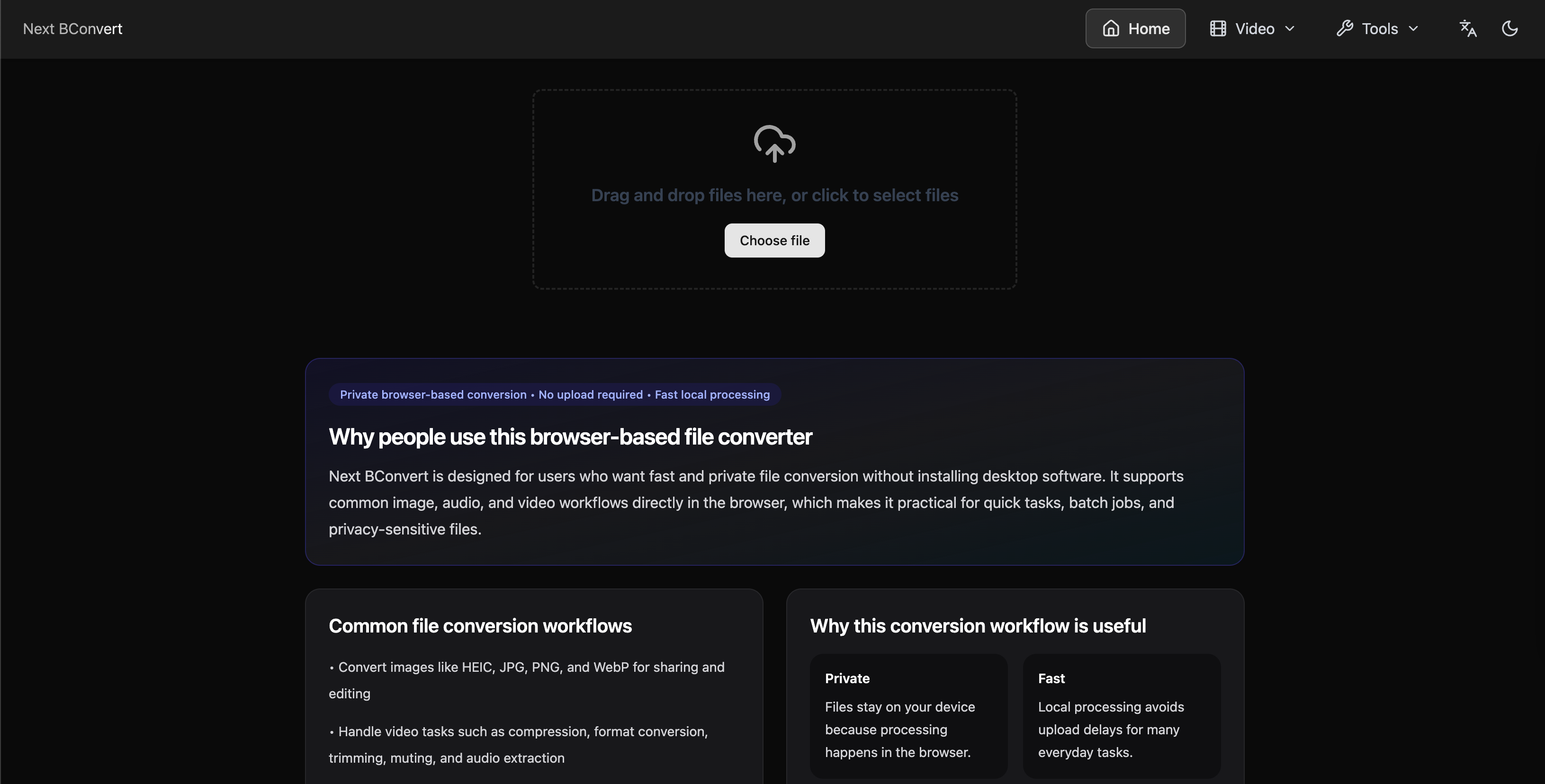Expand the Video menu chevron

(x=1290, y=29)
